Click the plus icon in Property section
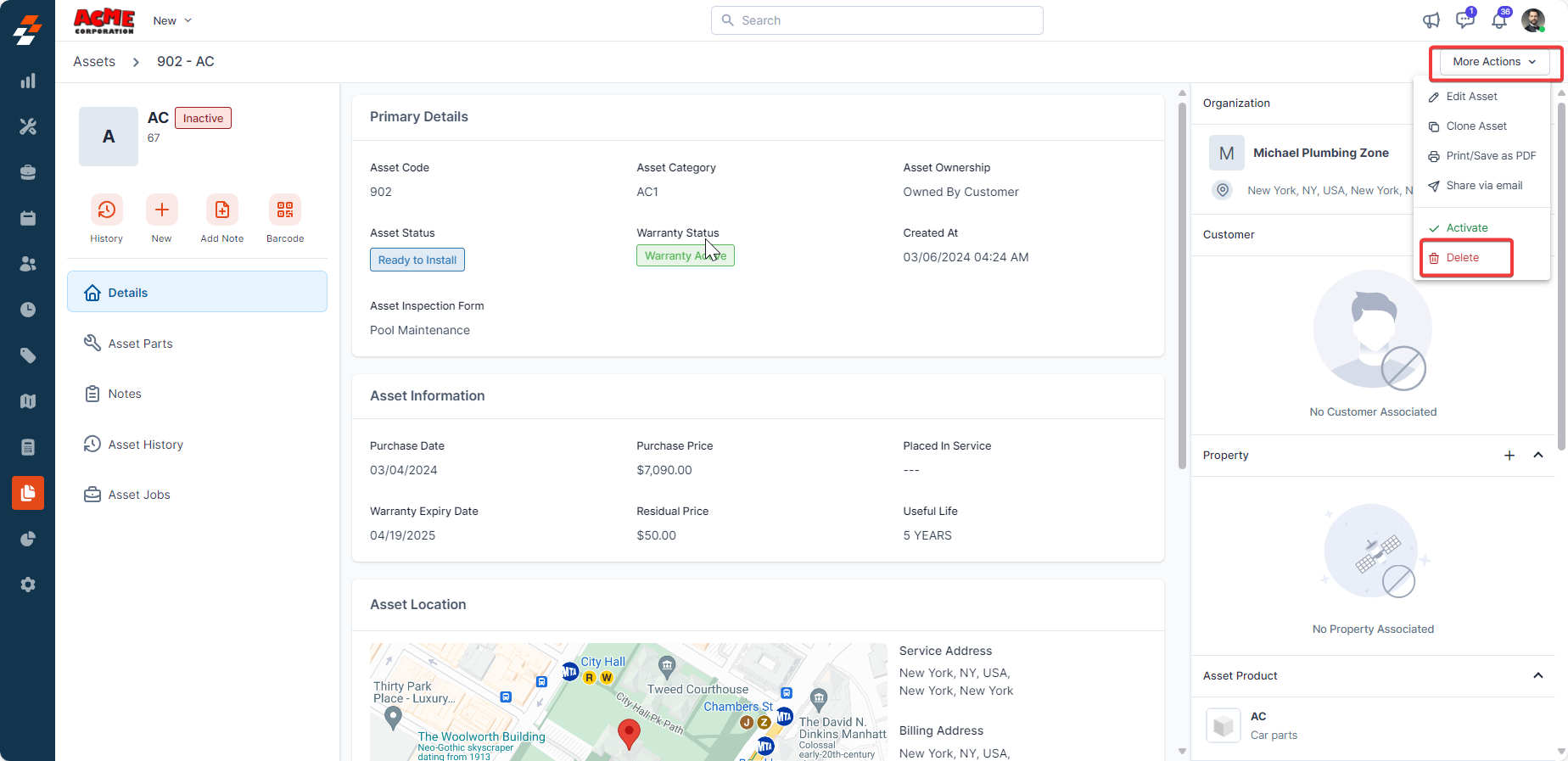The image size is (1568, 761). 1509,456
